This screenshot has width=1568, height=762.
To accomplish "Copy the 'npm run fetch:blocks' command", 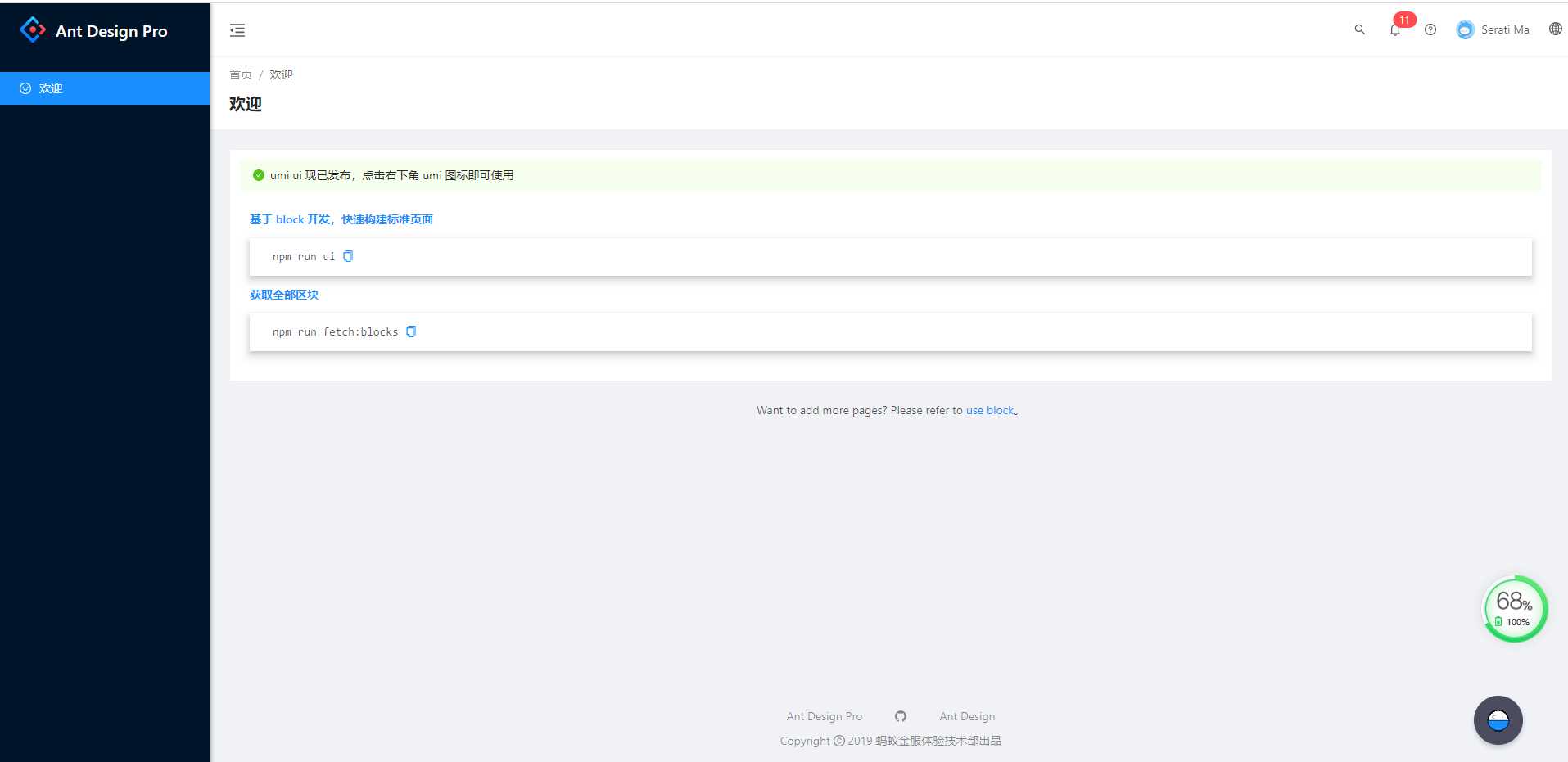I will [x=411, y=331].
